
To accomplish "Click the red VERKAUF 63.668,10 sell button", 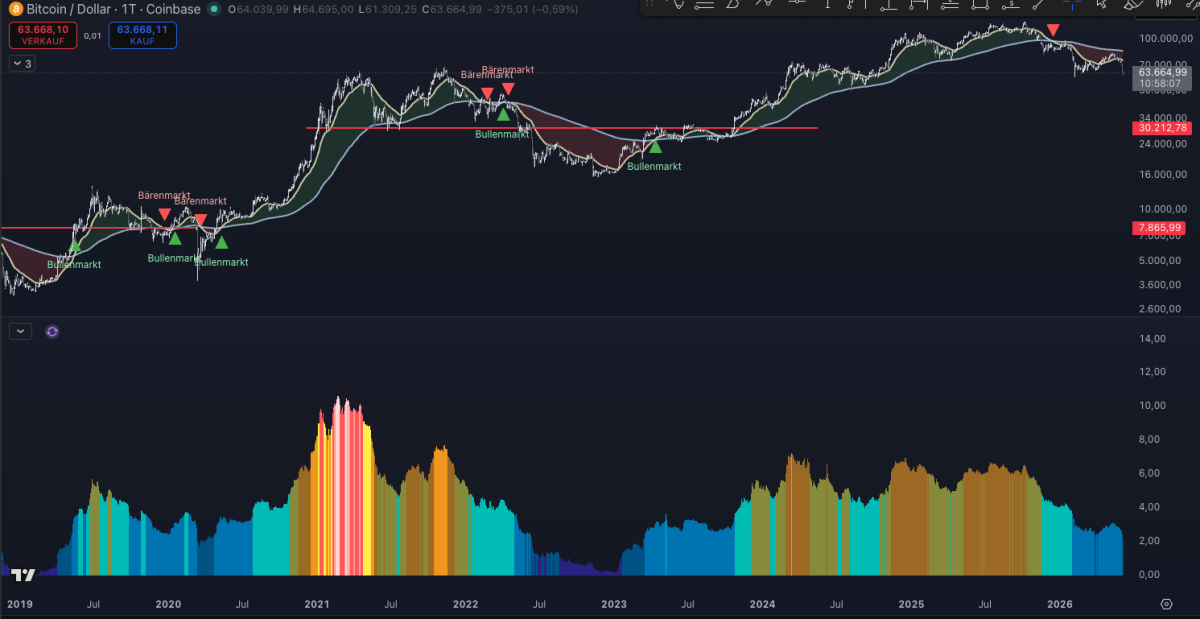I will [41, 35].
